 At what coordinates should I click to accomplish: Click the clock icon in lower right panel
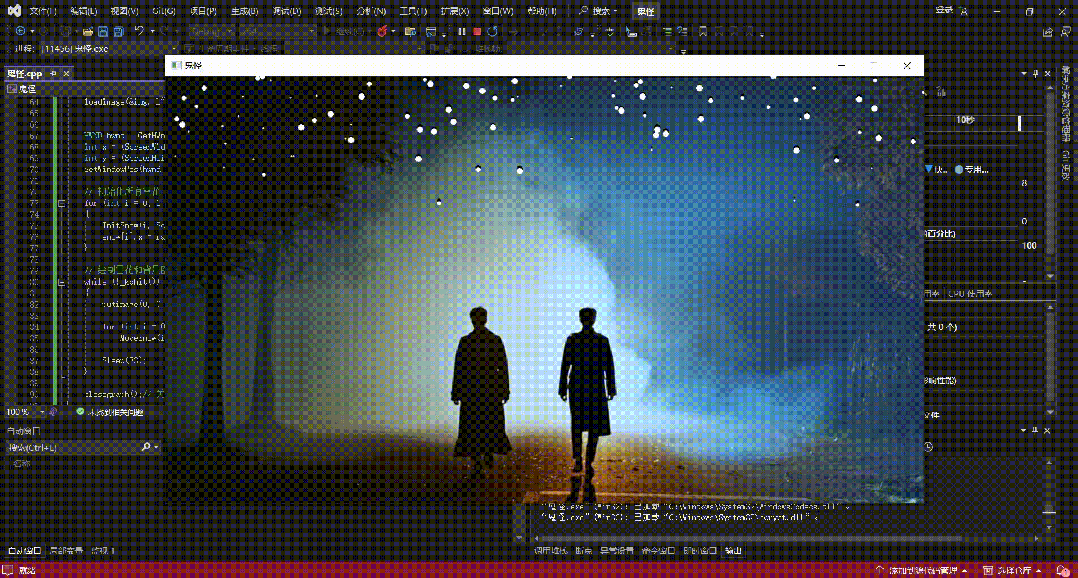[x=928, y=447]
